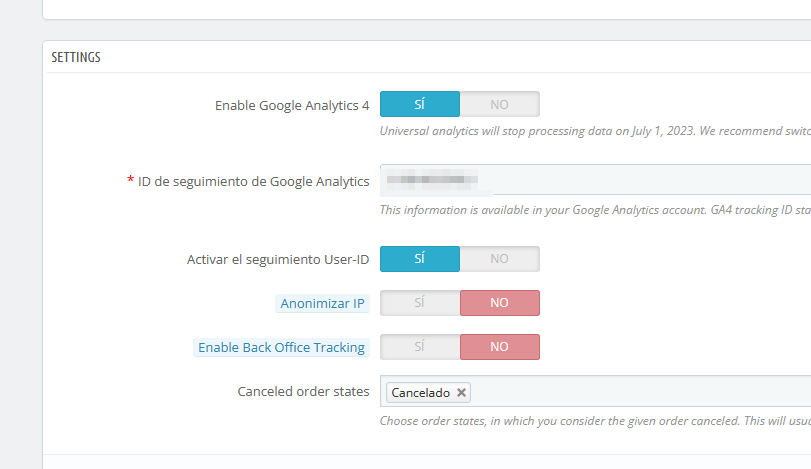Click NO on the Anonimizar IP switch

pos(499,303)
